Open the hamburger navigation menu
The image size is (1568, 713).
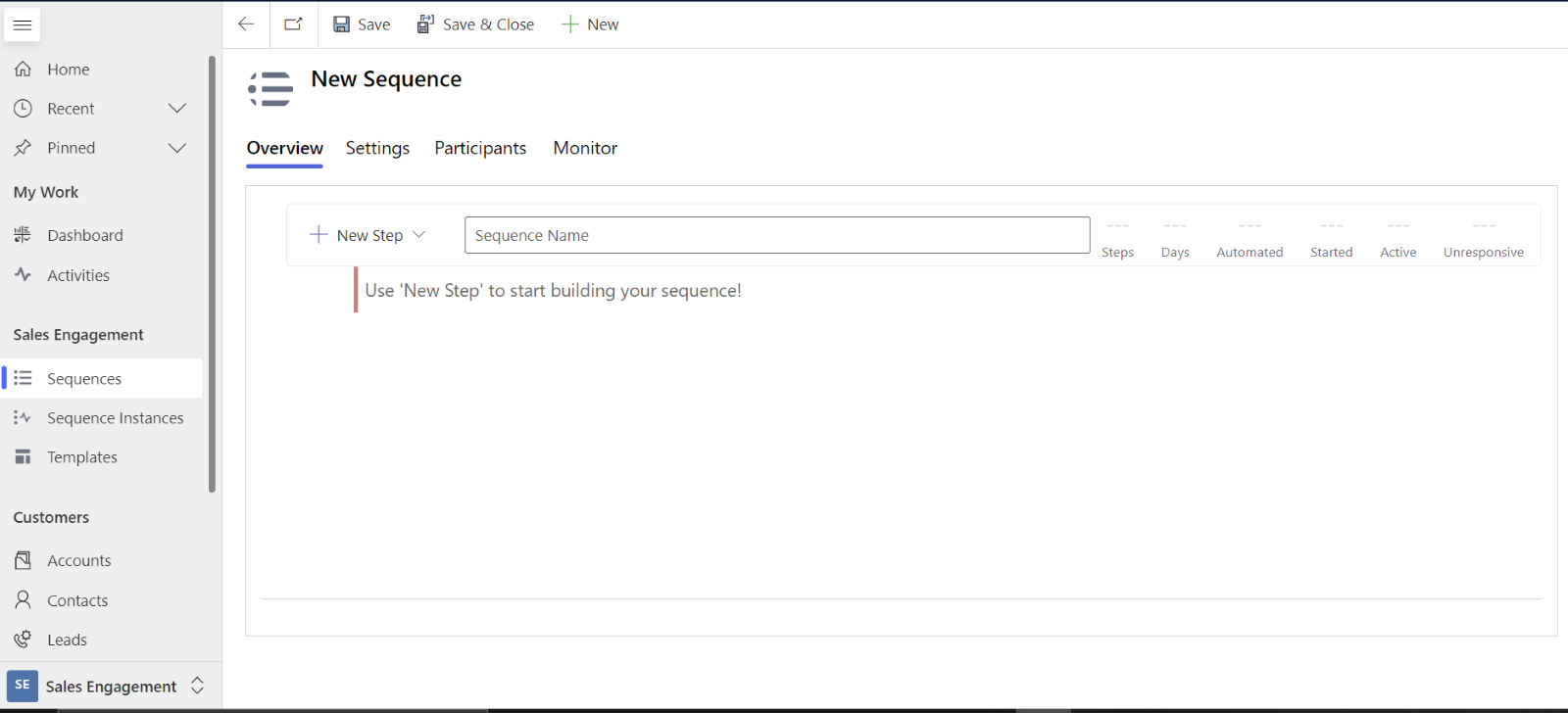22,24
